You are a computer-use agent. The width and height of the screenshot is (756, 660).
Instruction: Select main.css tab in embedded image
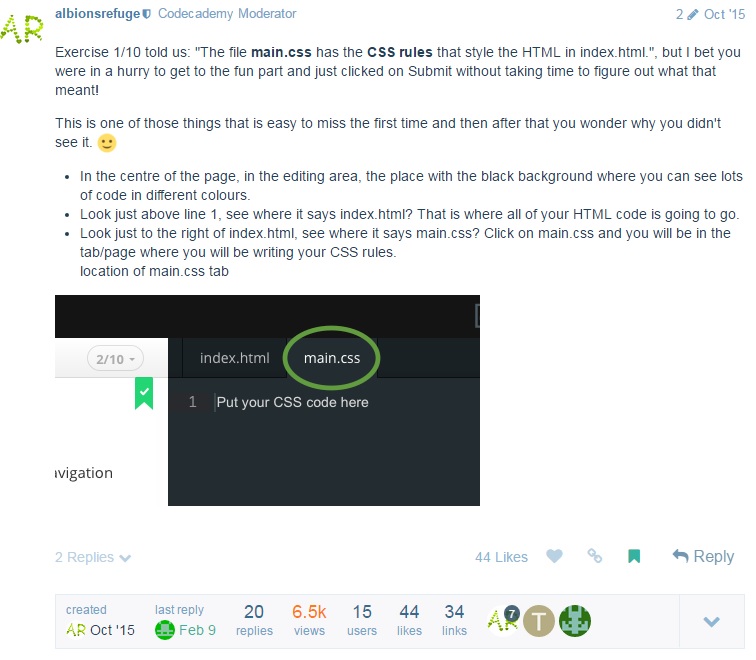332,358
